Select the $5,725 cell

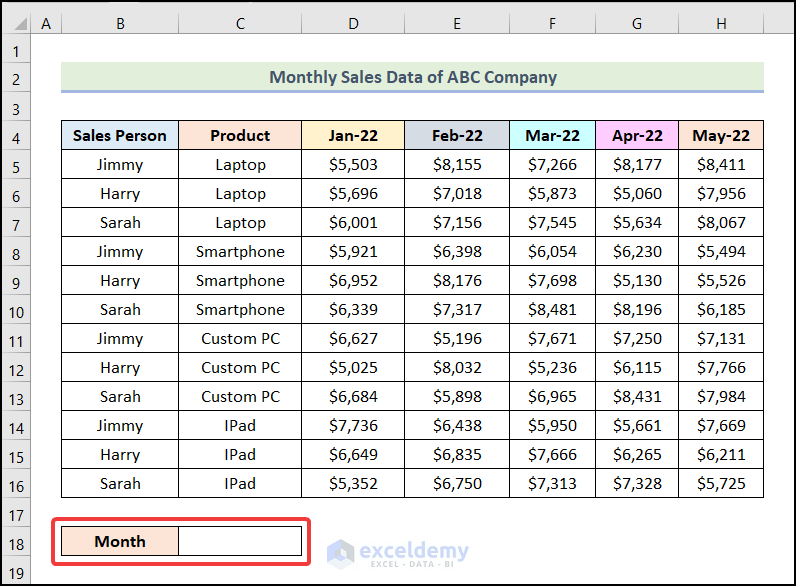(x=721, y=483)
